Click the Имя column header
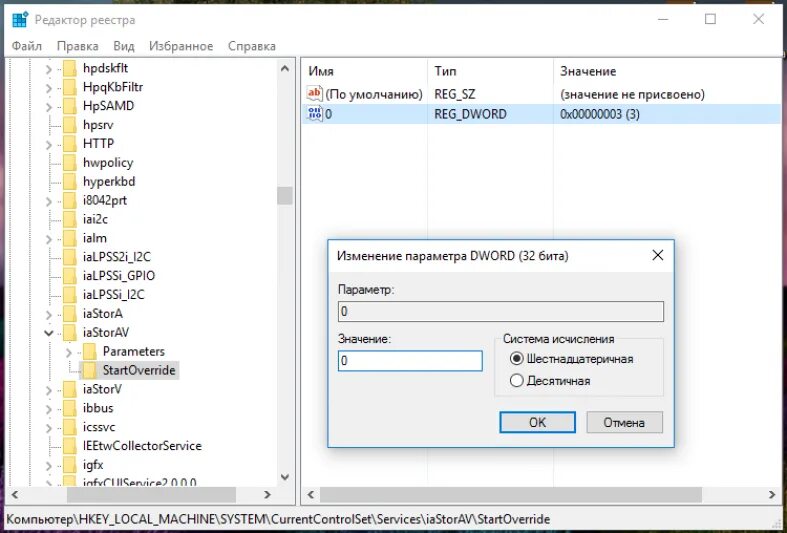Image resolution: width=787 pixels, height=533 pixels. click(x=364, y=71)
